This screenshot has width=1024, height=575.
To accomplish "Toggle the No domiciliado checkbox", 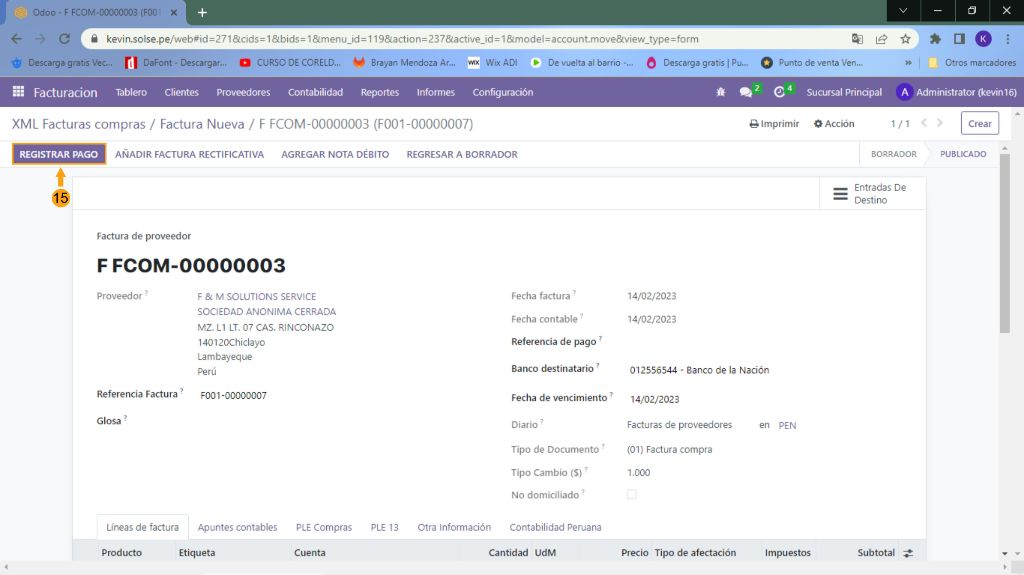I will 631,494.
